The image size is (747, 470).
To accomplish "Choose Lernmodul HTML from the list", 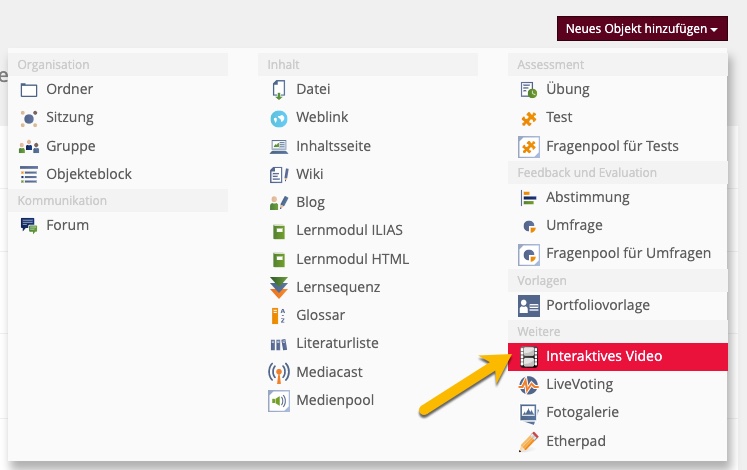I will [352, 259].
